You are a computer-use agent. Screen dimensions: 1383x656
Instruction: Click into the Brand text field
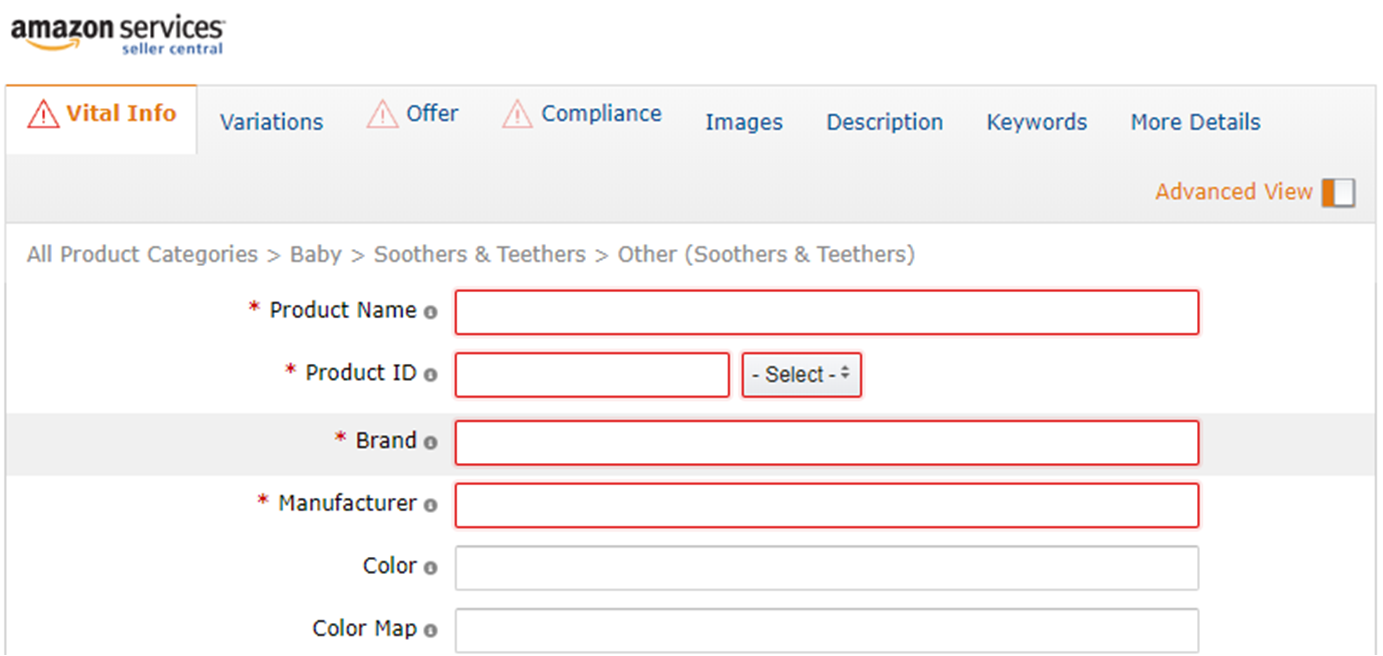(826, 443)
